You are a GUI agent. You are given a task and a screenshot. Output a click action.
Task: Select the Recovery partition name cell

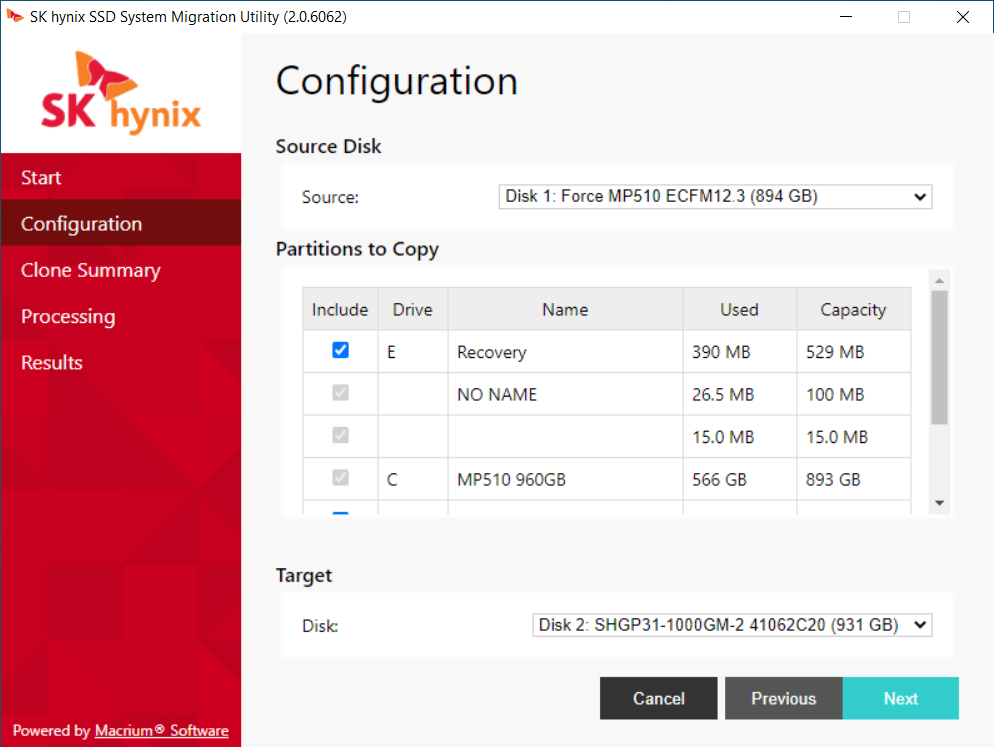(565, 352)
